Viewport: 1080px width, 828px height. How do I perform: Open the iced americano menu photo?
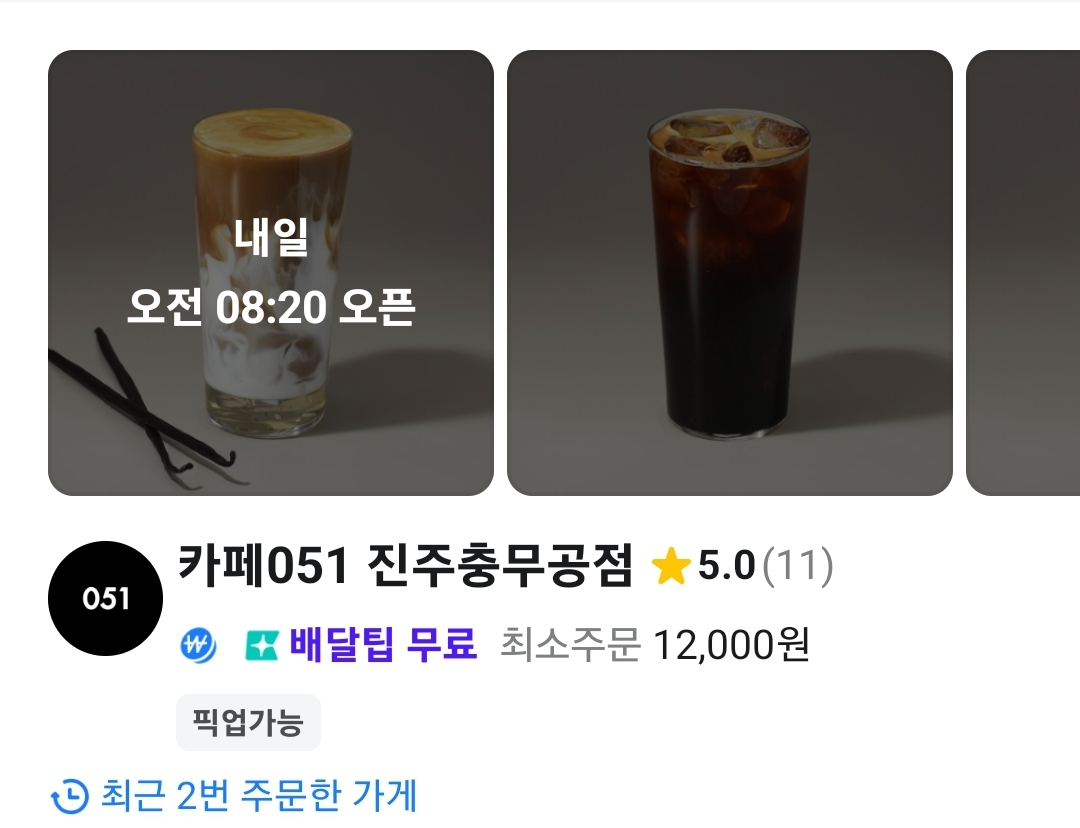[x=729, y=273]
